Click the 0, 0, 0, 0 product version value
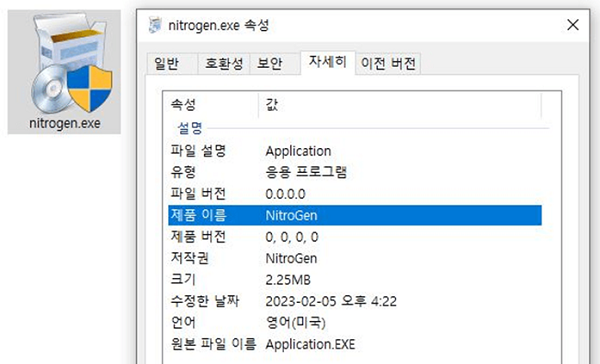Screen dimensions: 600x364 click(292, 237)
